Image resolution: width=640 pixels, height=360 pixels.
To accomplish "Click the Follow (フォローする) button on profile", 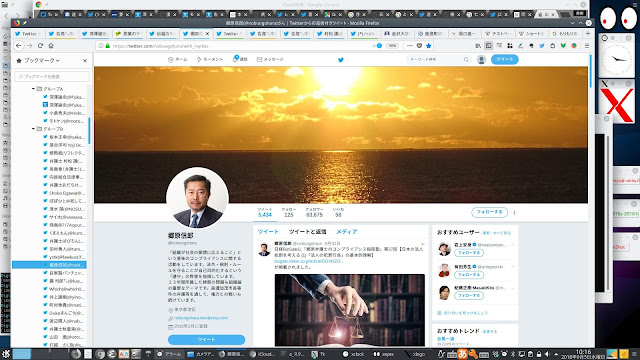I will click(x=489, y=212).
